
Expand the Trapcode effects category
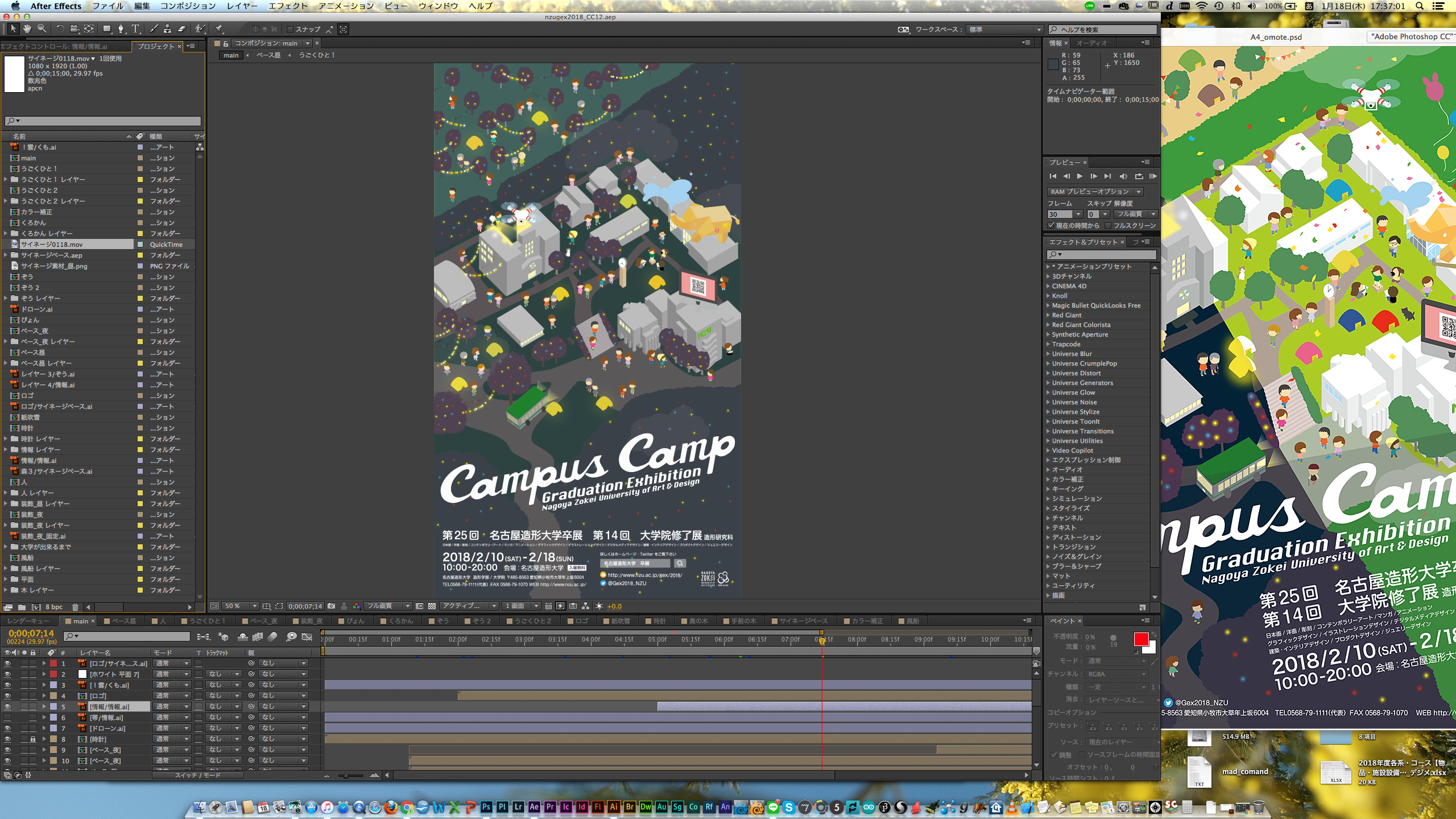click(x=1048, y=344)
